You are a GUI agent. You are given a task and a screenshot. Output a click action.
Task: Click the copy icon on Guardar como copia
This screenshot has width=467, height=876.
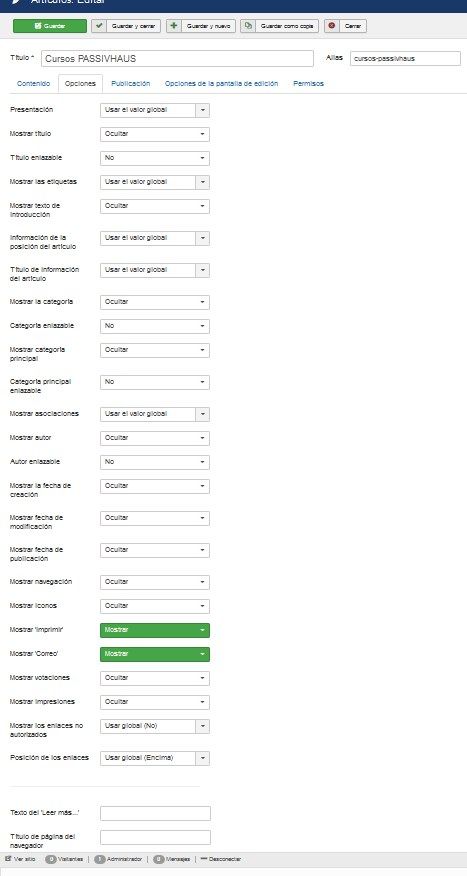pos(248,26)
